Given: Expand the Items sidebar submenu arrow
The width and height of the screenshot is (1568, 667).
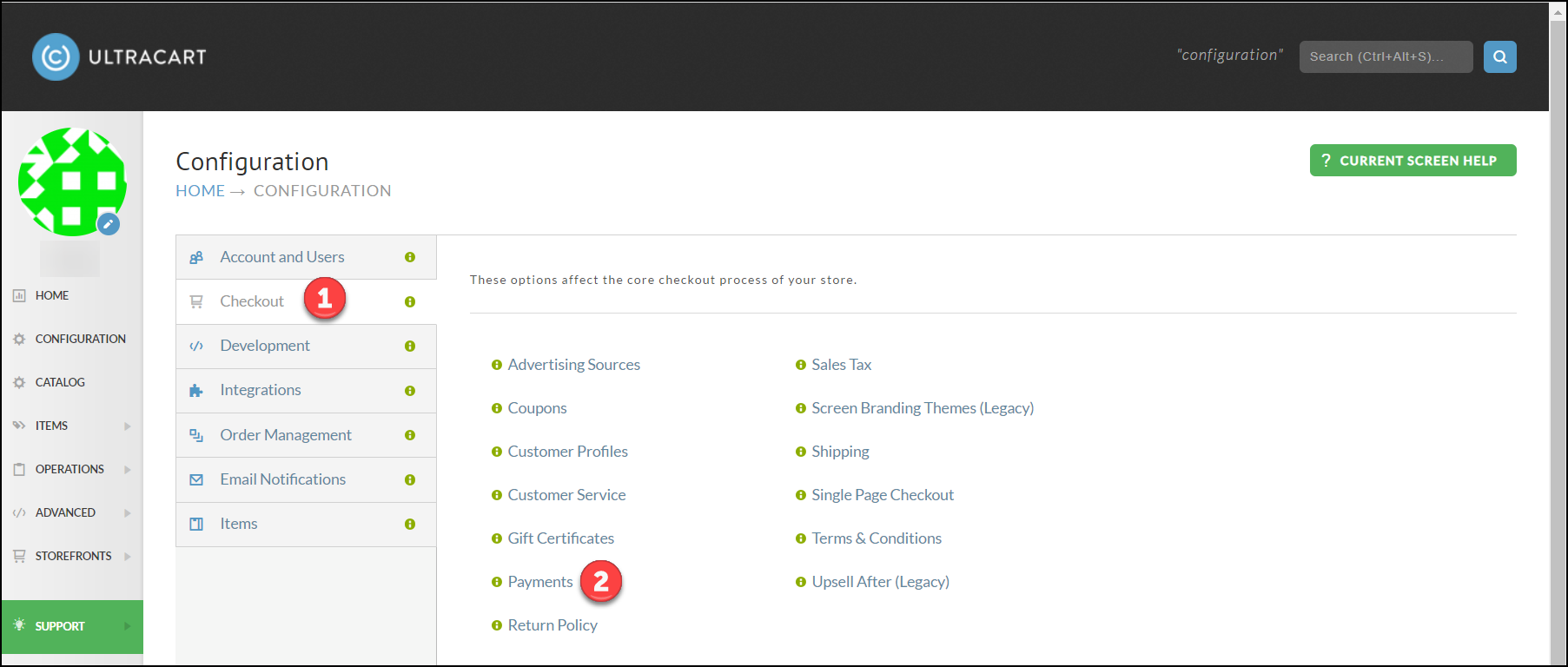Looking at the screenshot, I should pos(128,426).
